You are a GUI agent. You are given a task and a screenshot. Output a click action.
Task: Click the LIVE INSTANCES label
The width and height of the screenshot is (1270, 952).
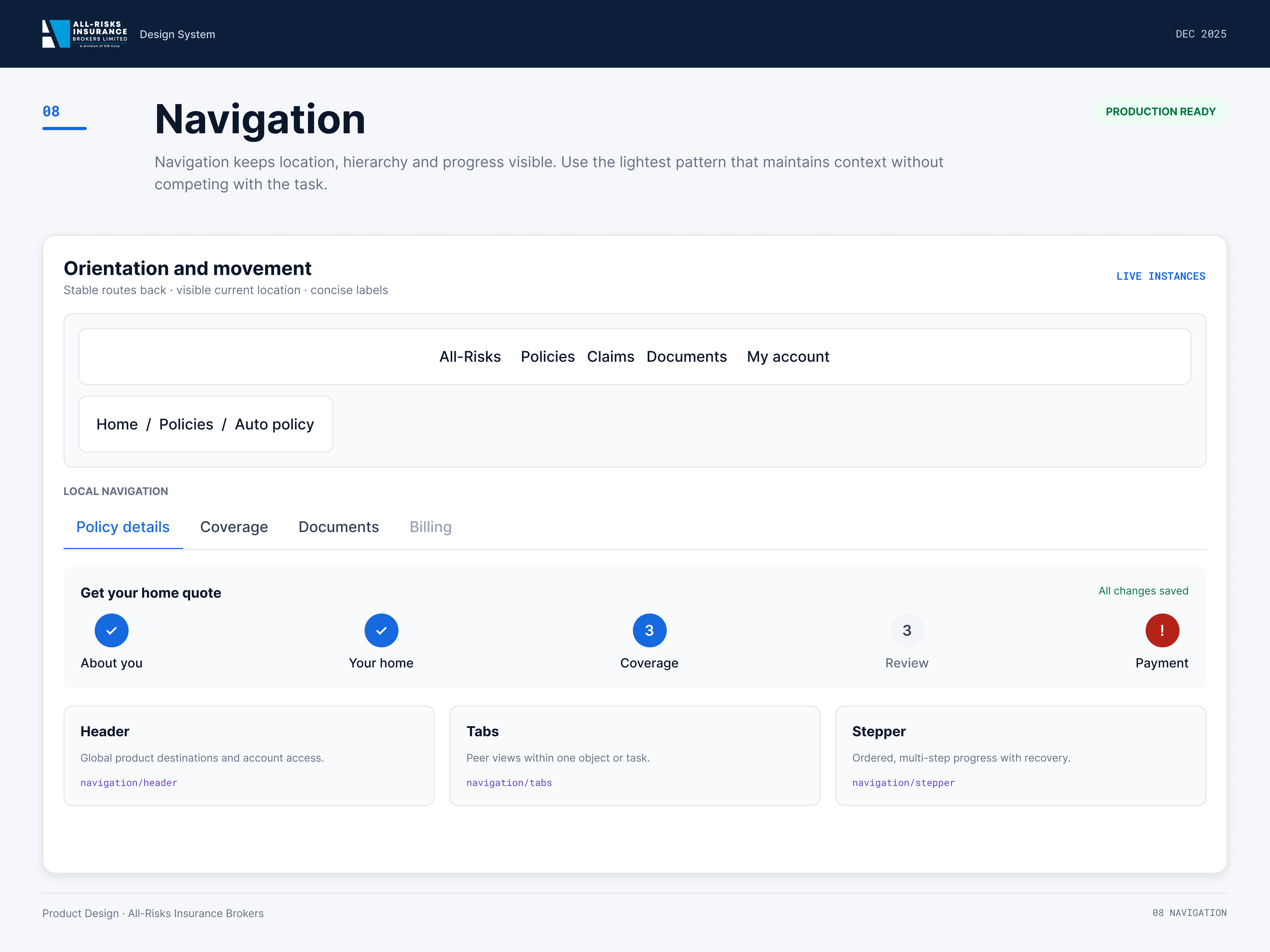1160,276
